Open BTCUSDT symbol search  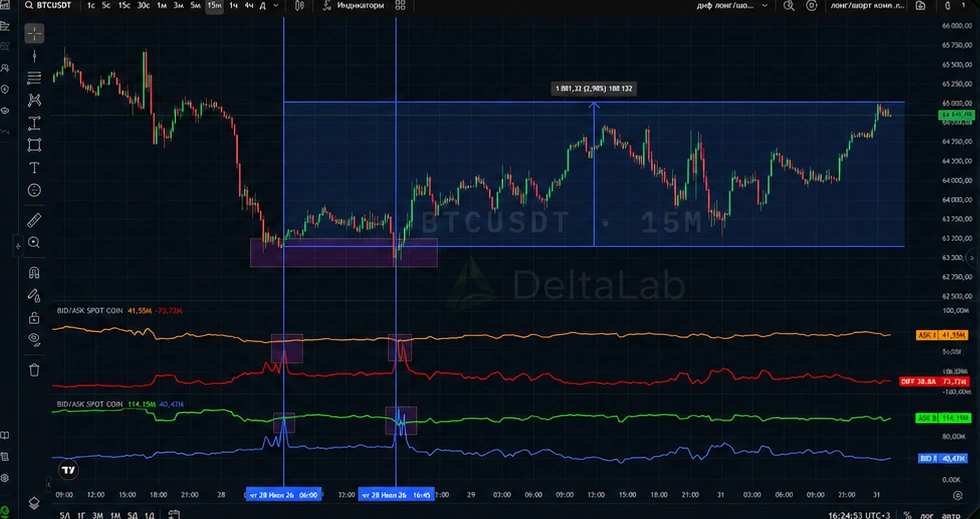coord(48,6)
